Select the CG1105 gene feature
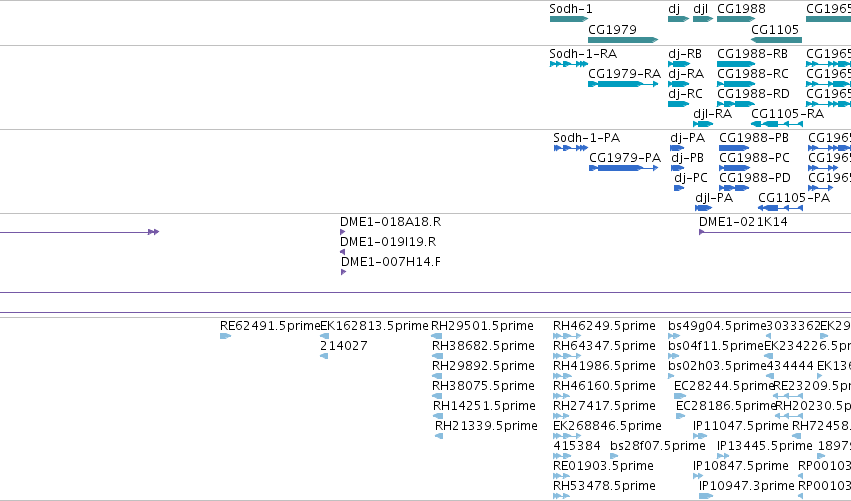851x501 pixels. [x=777, y=40]
